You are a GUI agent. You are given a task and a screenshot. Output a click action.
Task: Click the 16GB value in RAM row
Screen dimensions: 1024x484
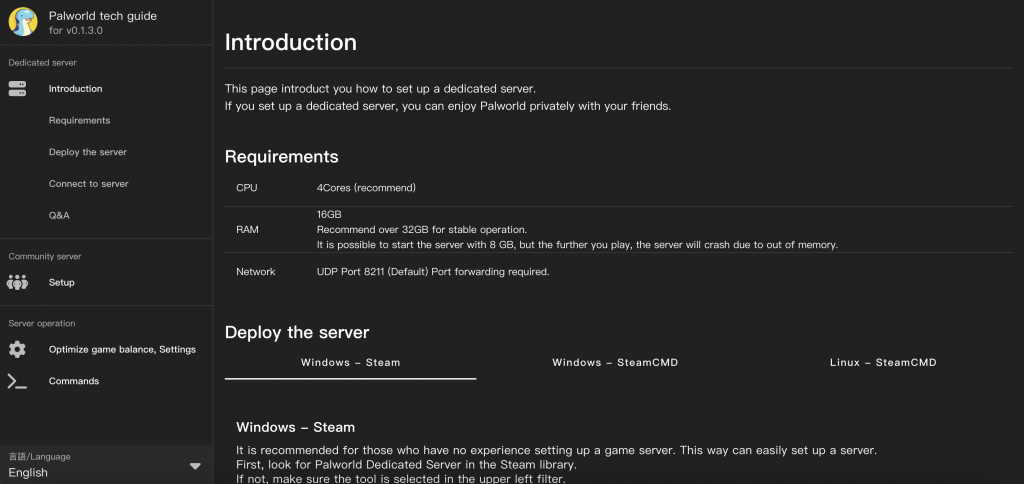pyautogui.click(x=329, y=214)
